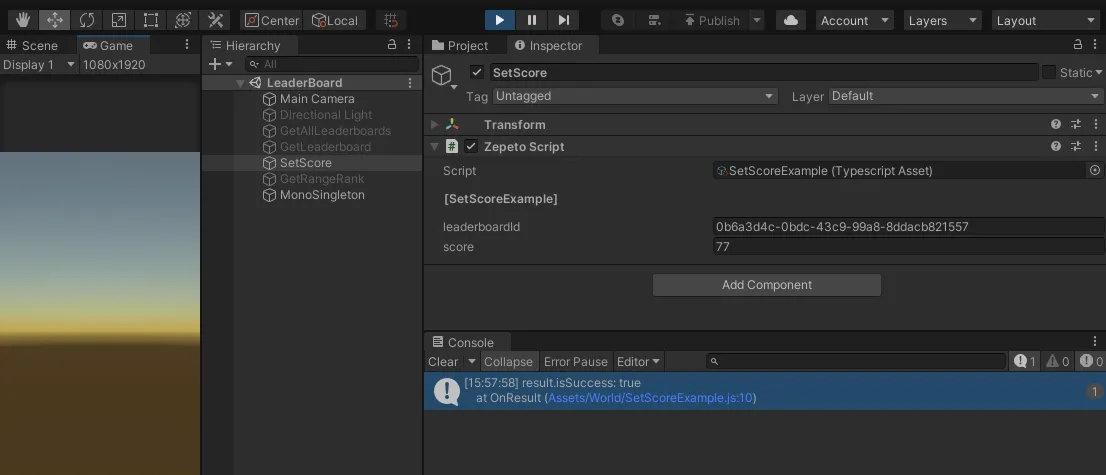Select the Scale tool
This screenshot has height=475, width=1106.
119,20
